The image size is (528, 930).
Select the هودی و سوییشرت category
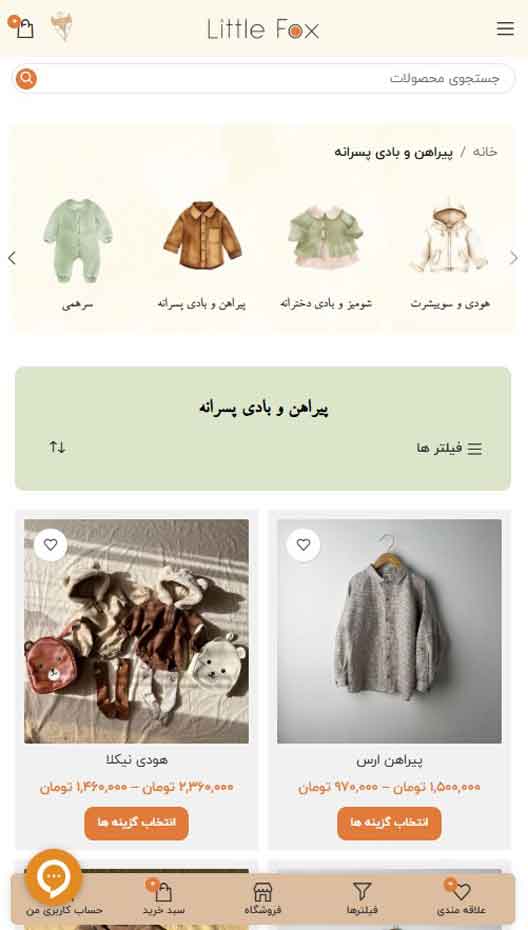point(450,256)
